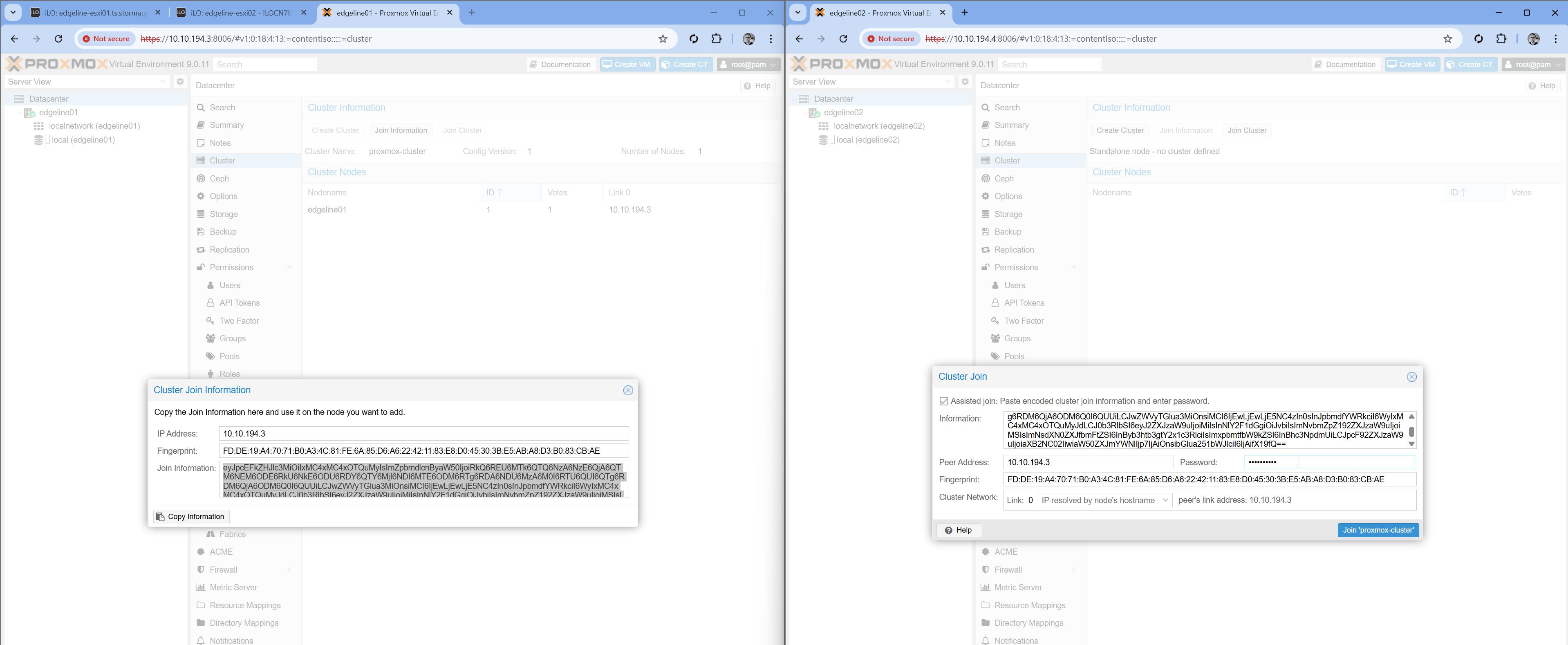Collapse Permissions section in right window
This screenshot has width=1568, height=645.
pos(1074,267)
